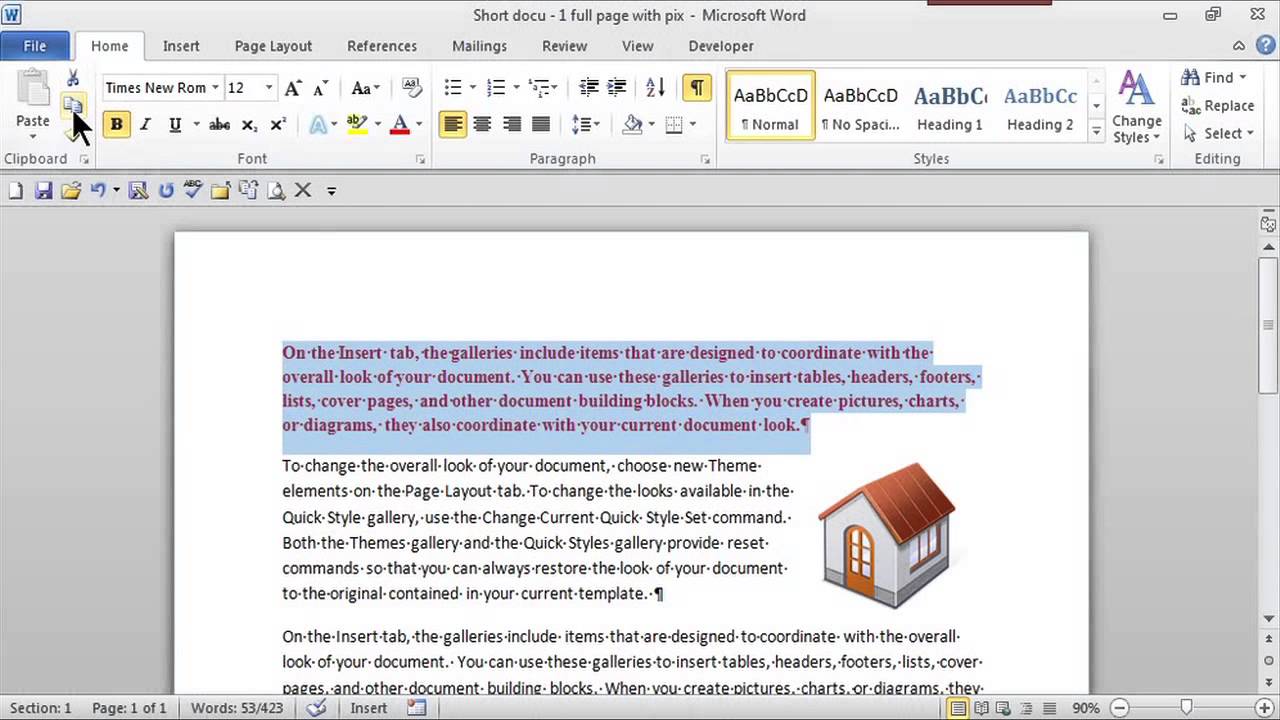Open Change Styles dropdown

click(1137, 109)
